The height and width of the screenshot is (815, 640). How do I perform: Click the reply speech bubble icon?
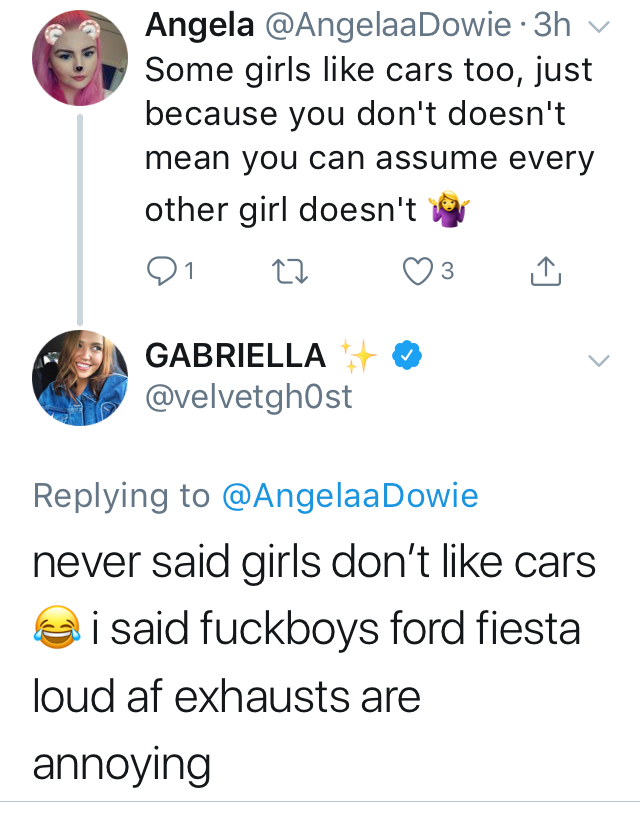162,271
